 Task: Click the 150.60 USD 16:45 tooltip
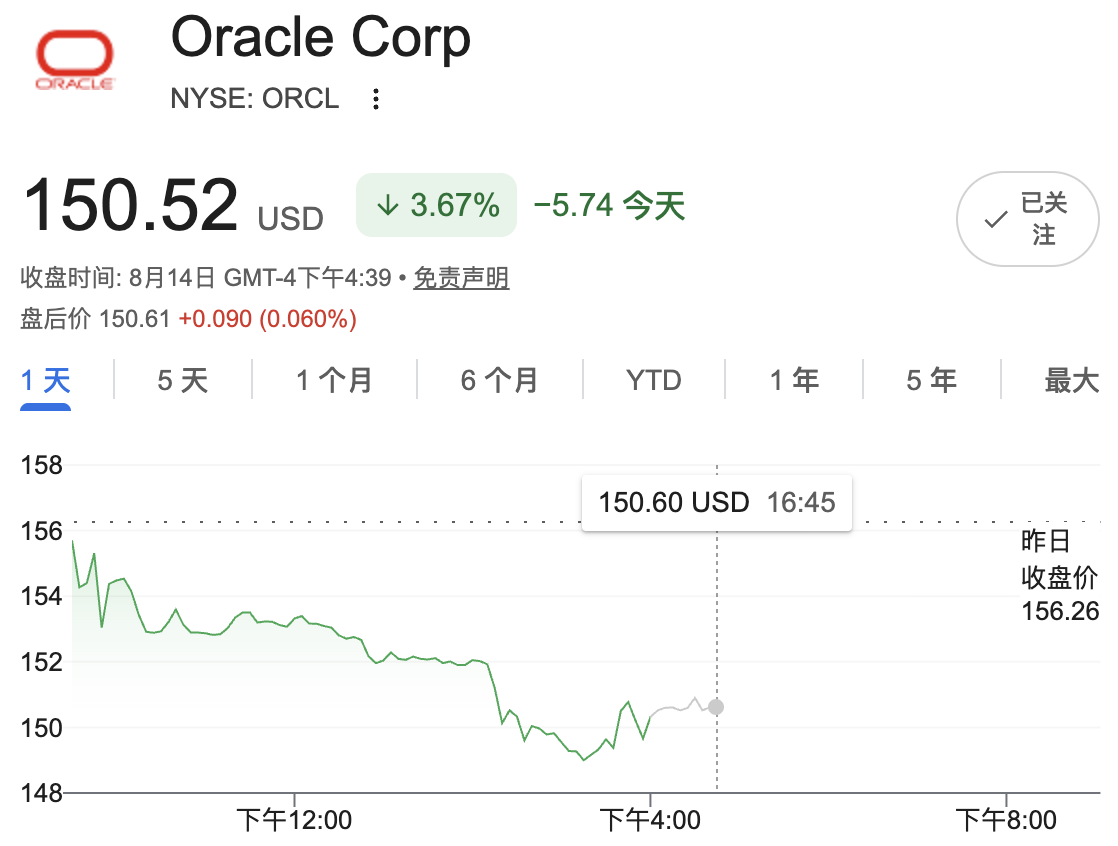pyautogui.click(x=717, y=503)
